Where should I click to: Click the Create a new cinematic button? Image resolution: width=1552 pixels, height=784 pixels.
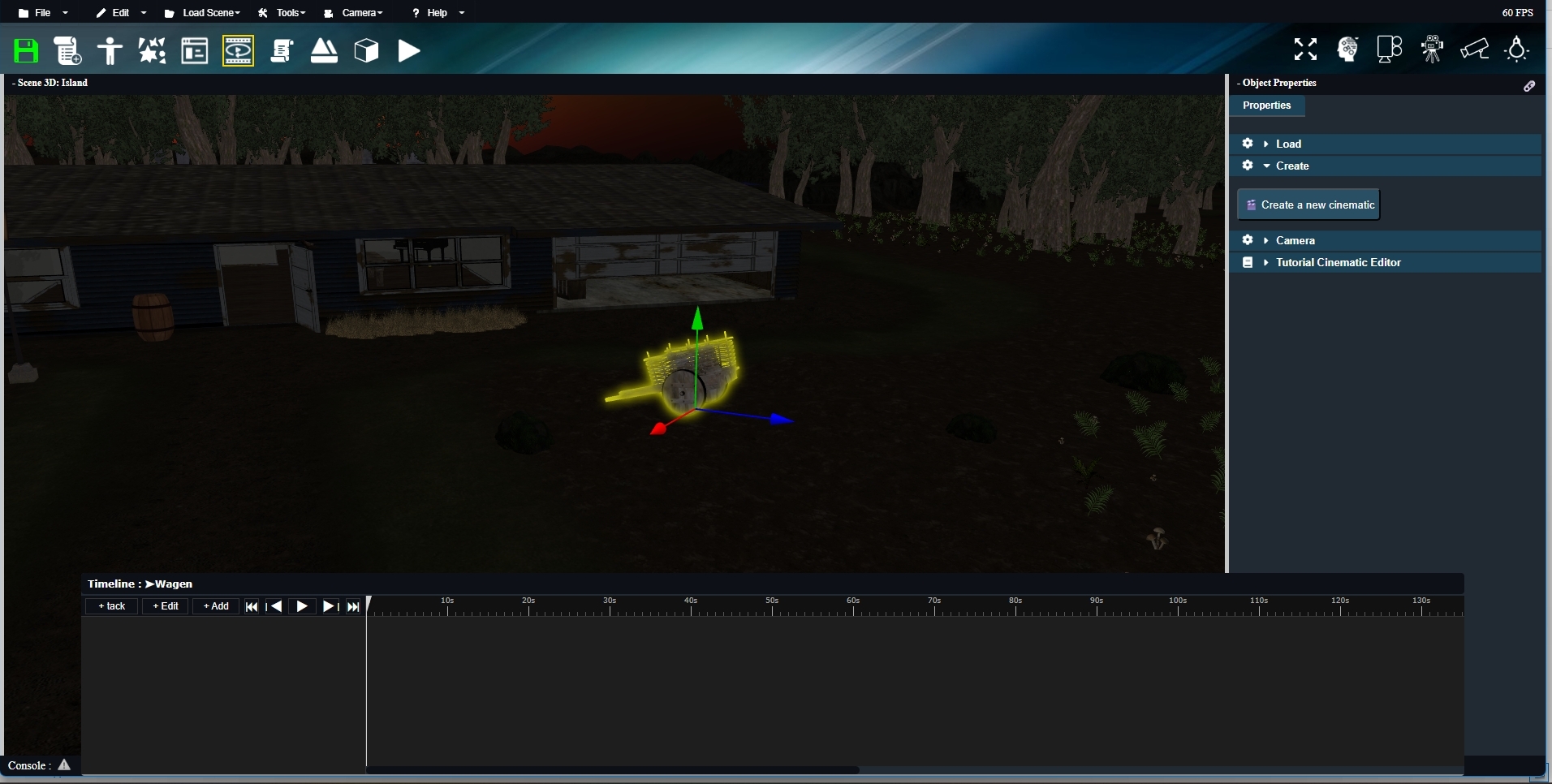[1308, 205]
